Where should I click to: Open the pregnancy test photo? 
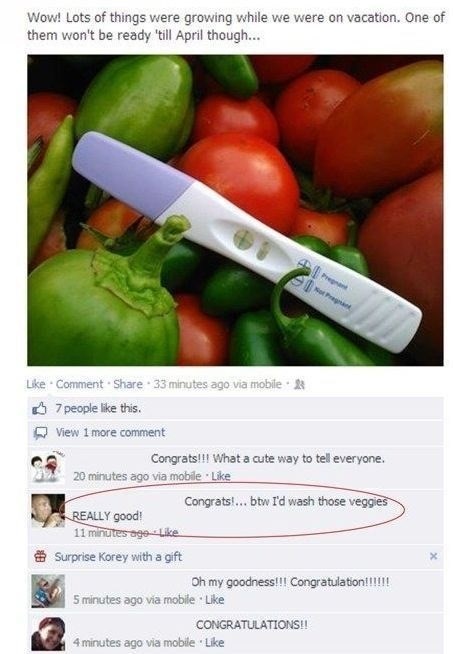pyautogui.click(x=235, y=210)
